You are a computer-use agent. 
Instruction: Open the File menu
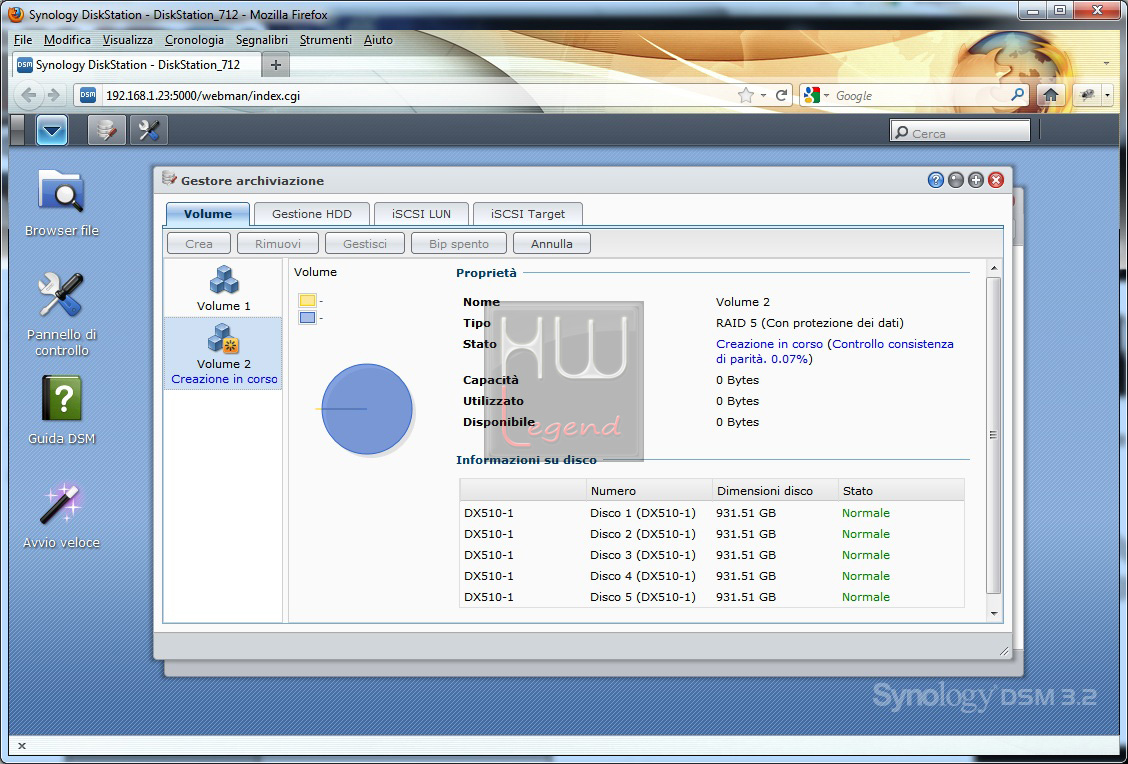[23, 40]
